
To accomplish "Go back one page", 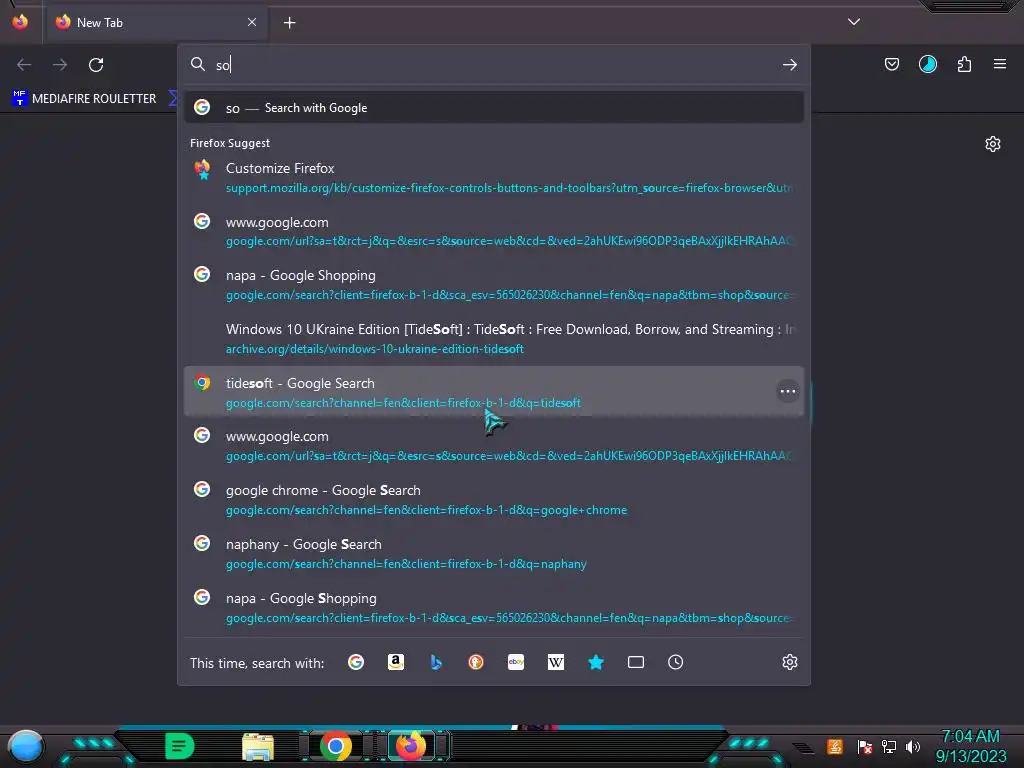I will coord(24,65).
